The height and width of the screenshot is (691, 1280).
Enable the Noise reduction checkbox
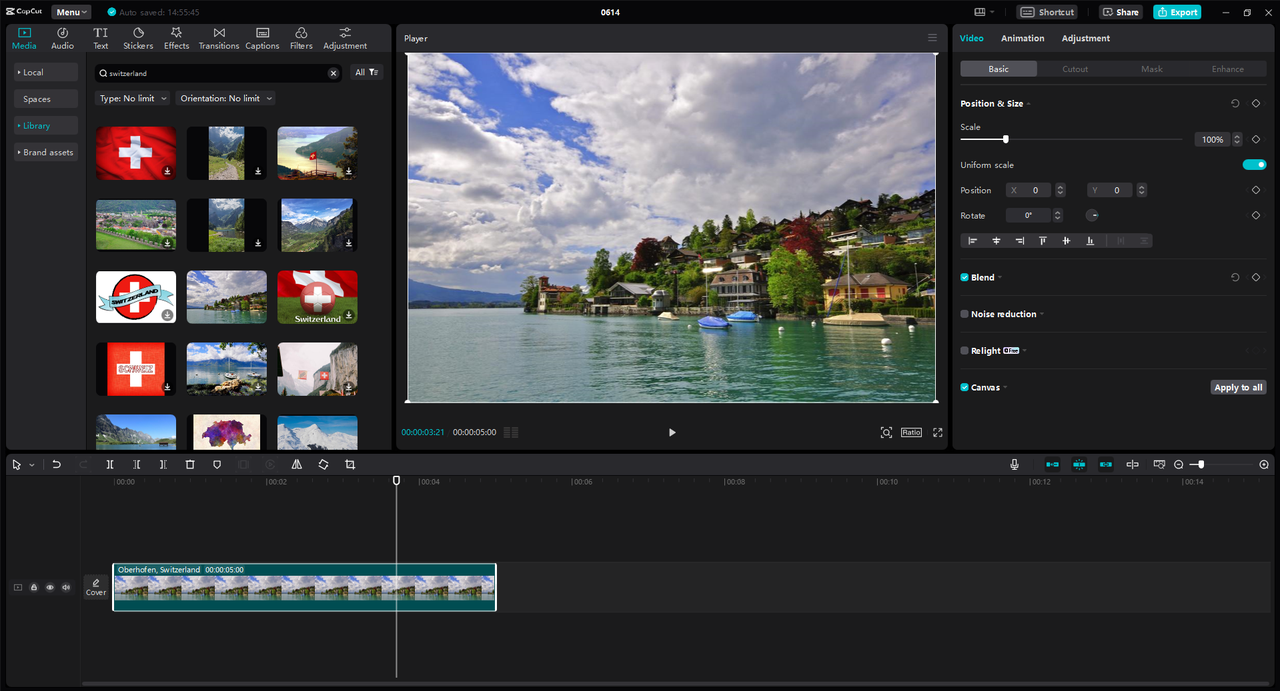click(964, 314)
